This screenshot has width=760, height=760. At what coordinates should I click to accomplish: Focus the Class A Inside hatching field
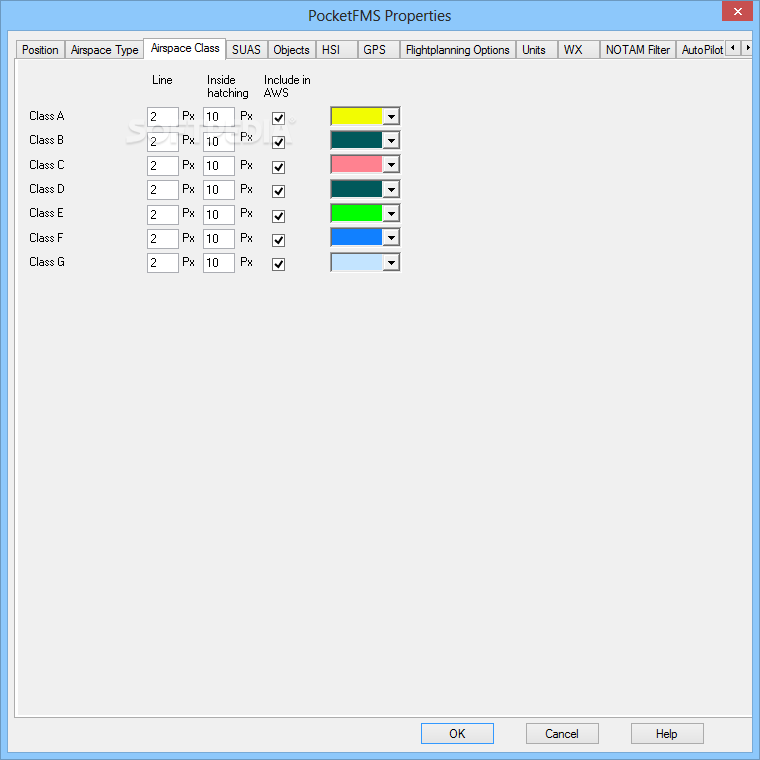point(219,117)
